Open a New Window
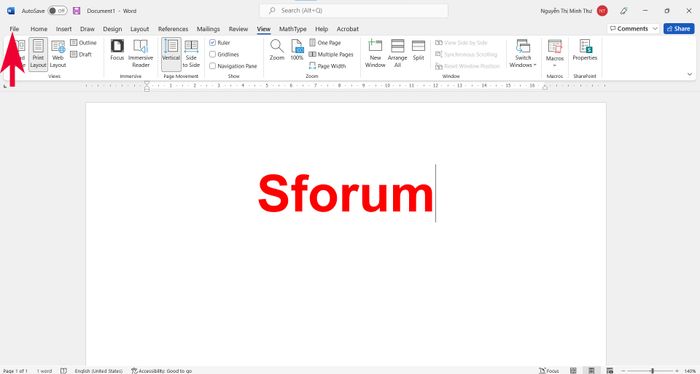 [x=375, y=54]
